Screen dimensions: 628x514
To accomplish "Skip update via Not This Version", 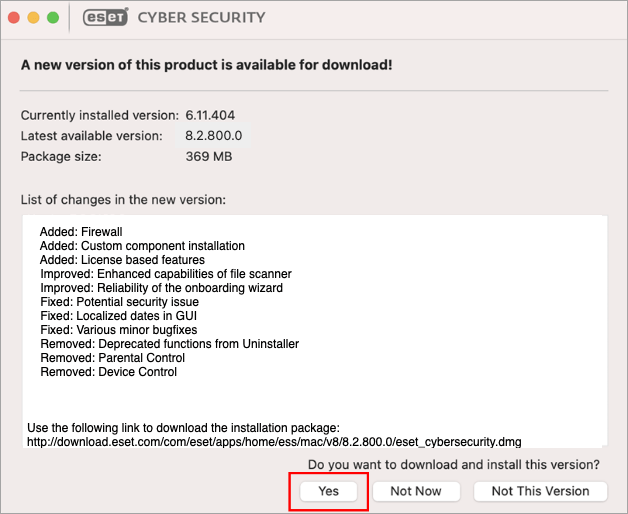I will click(x=540, y=491).
